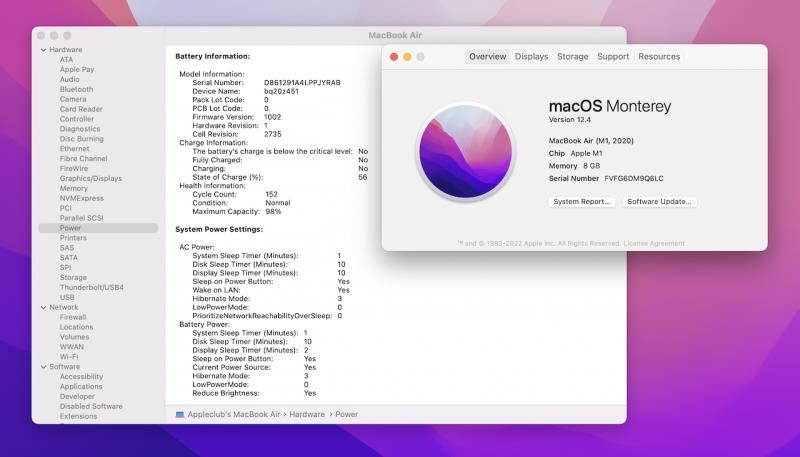This screenshot has width=800, height=457.
Task: Go to the Resources tab
Action: point(659,57)
